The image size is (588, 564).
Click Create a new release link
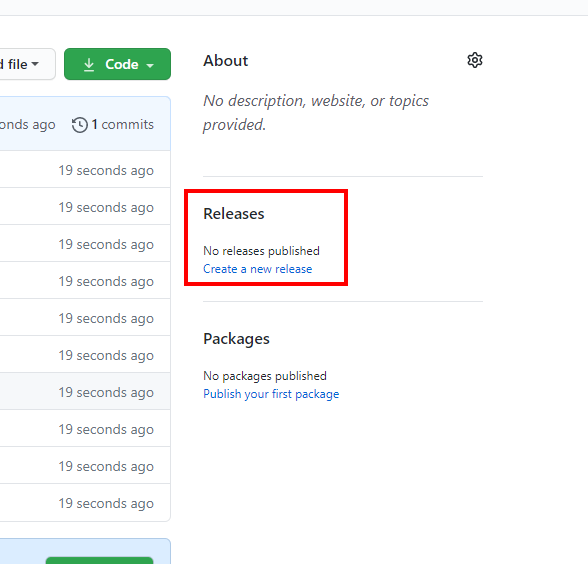point(257,269)
